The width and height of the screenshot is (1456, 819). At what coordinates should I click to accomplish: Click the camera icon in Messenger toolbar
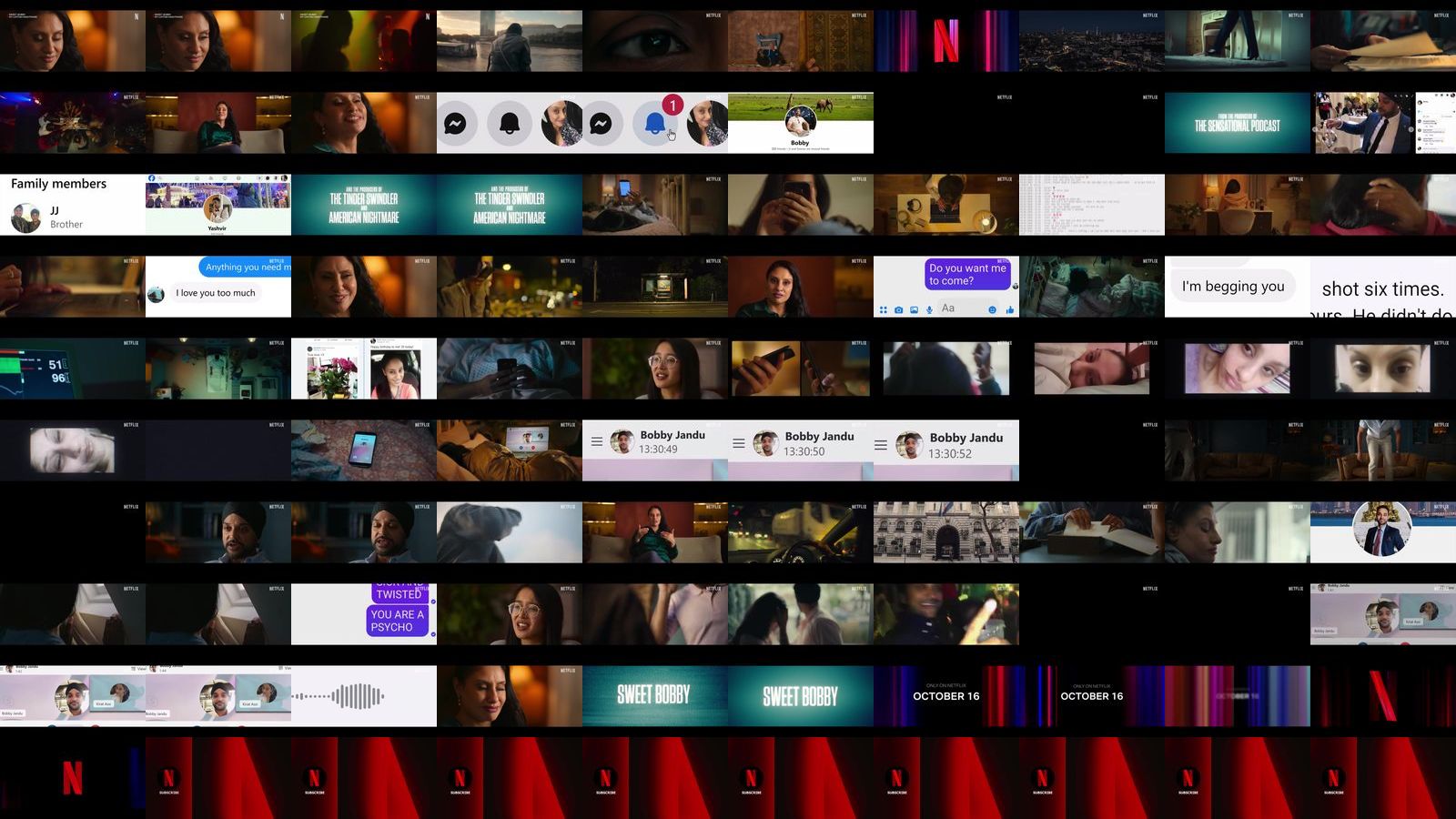tap(898, 310)
